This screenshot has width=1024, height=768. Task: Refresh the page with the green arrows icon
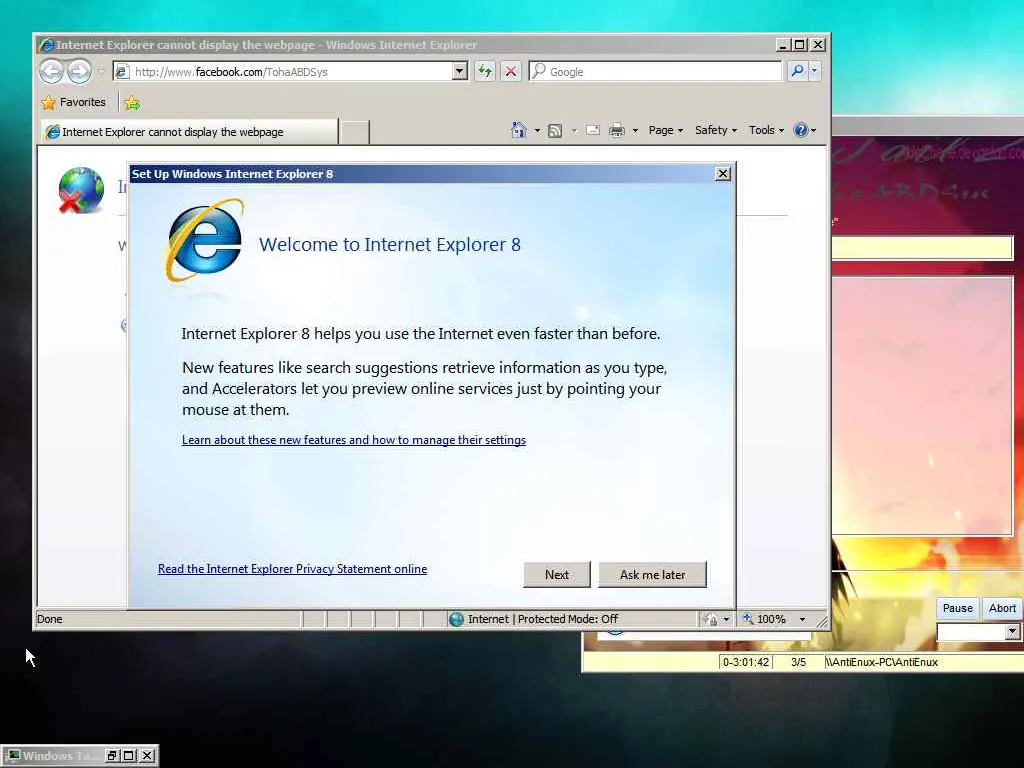pyautogui.click(x=485, y=71)
